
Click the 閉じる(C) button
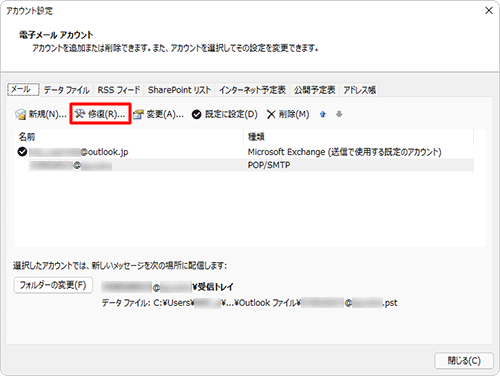click(x=464, y=361)
